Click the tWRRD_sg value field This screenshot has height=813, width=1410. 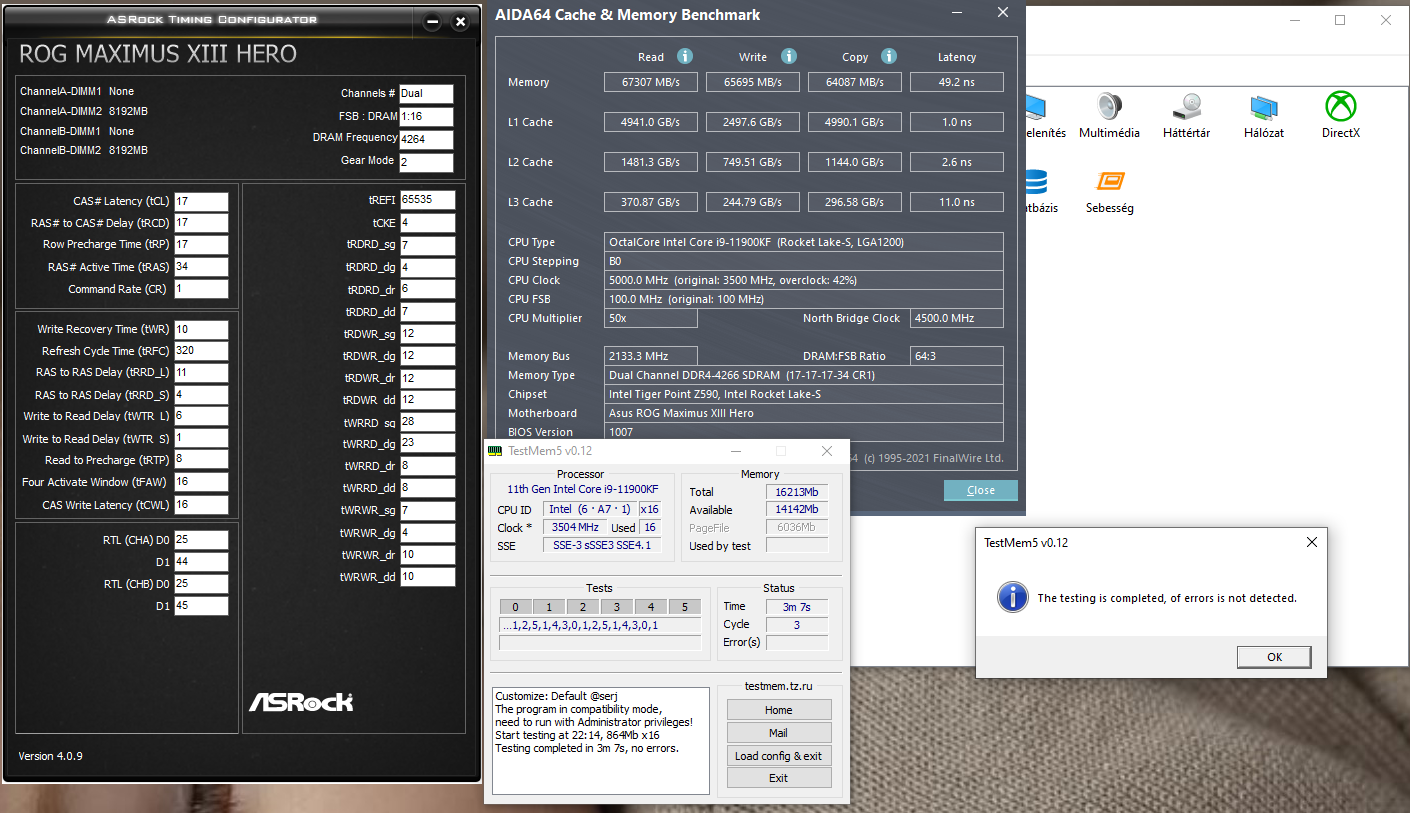pos(428,422)
